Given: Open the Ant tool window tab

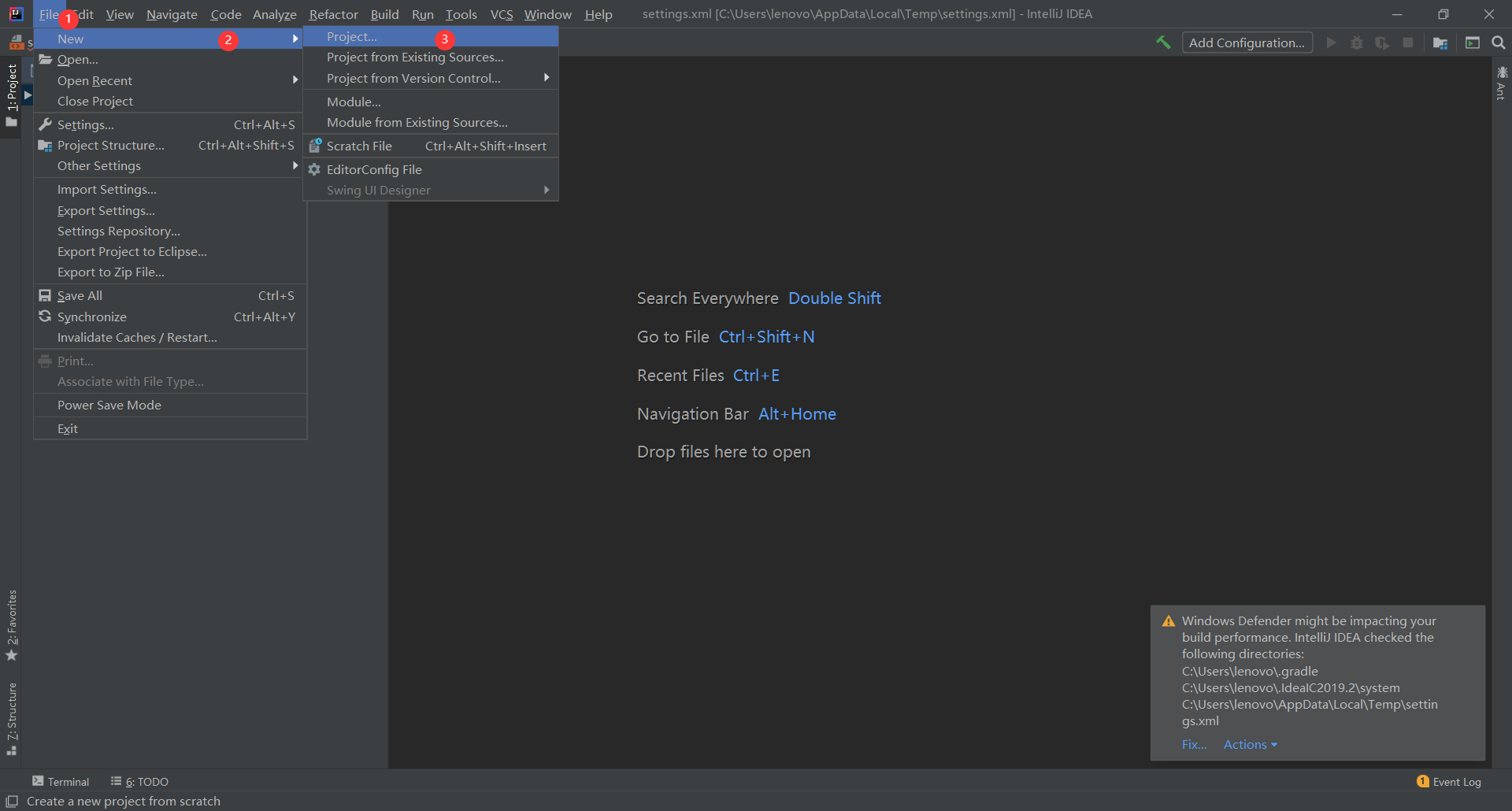Looking at the screenshot, I should point(1502,83).
